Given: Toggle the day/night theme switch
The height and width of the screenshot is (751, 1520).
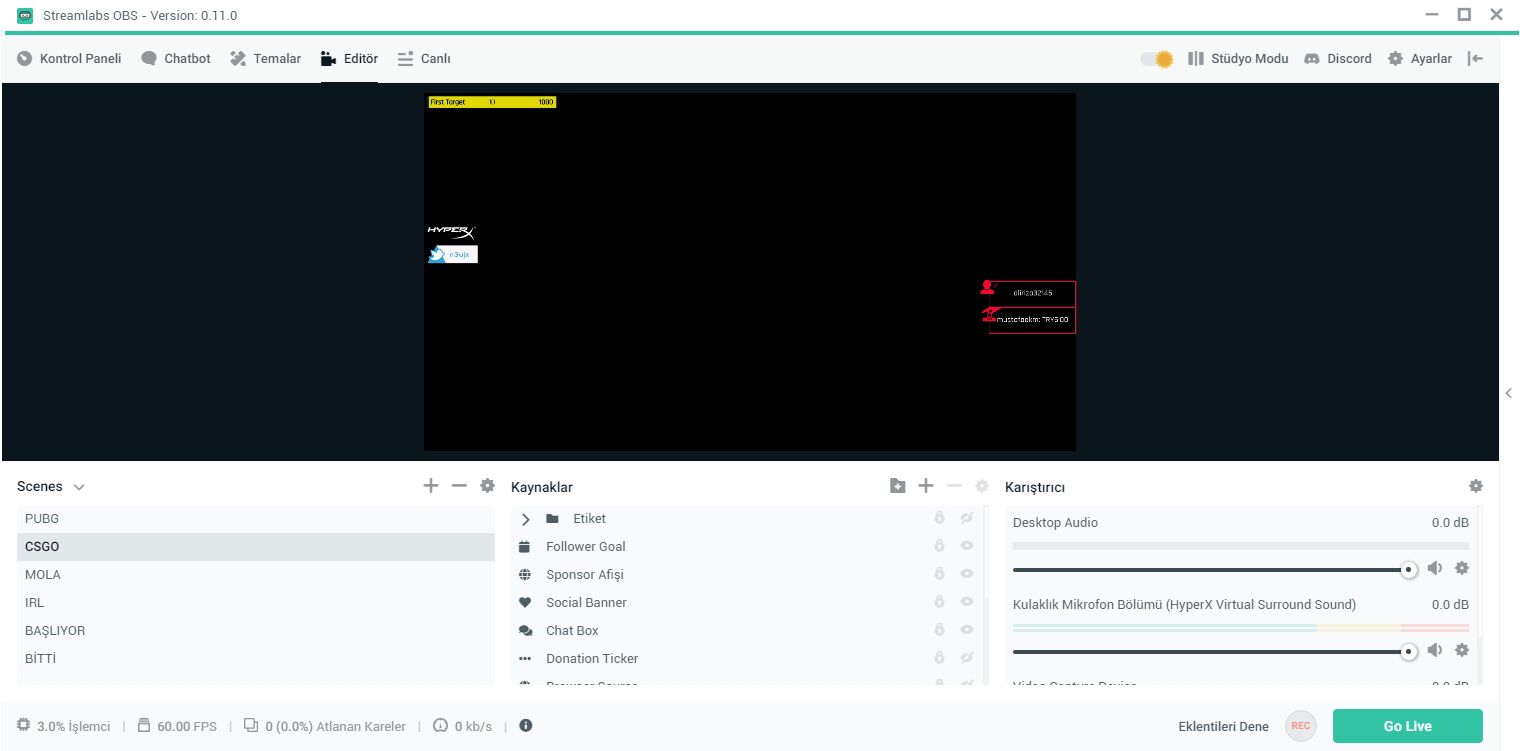Looking at the screenshot, I should [1157, 59].
